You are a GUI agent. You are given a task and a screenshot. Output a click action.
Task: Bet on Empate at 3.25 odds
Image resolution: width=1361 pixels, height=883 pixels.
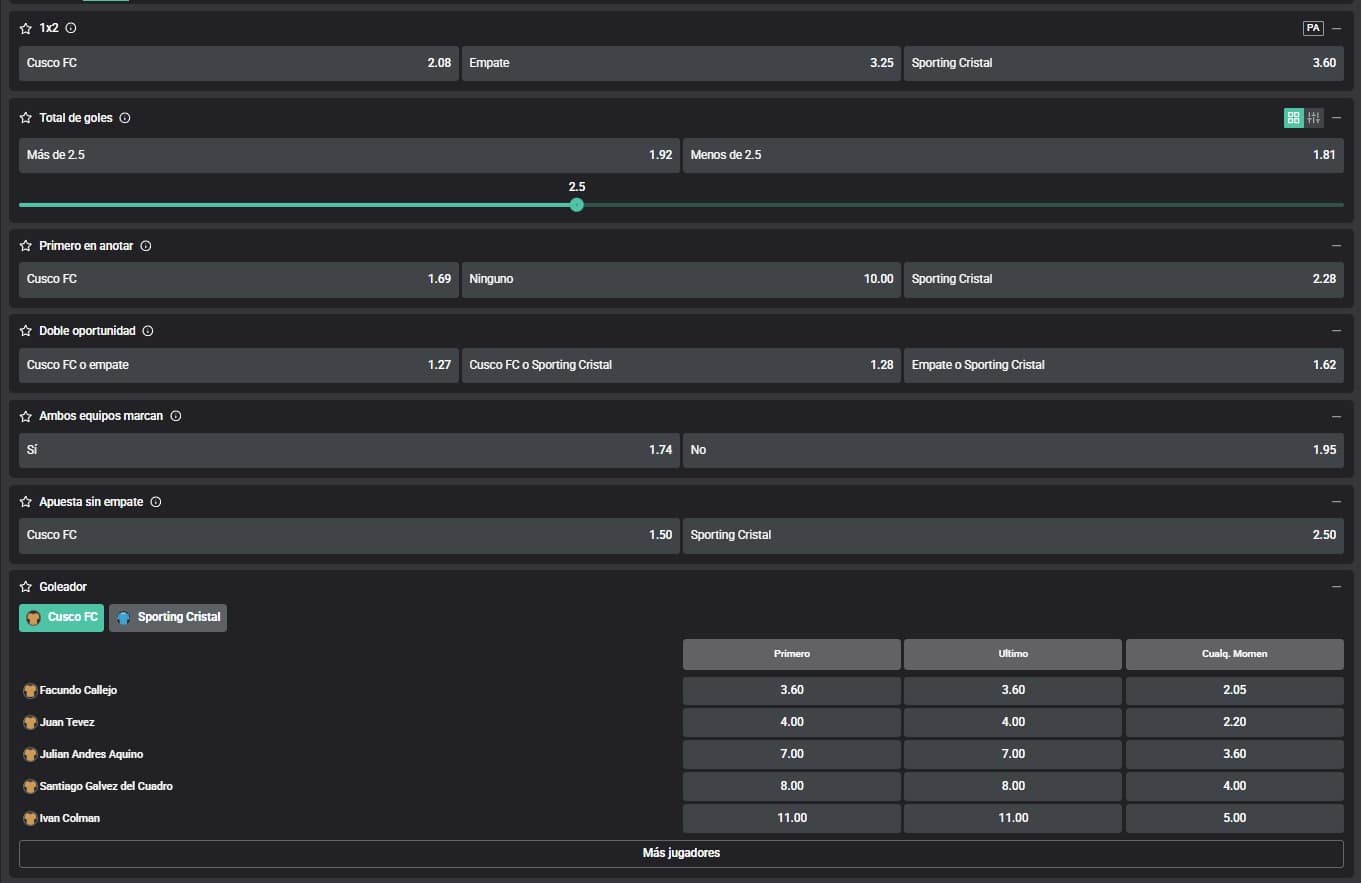coord(680,63)
